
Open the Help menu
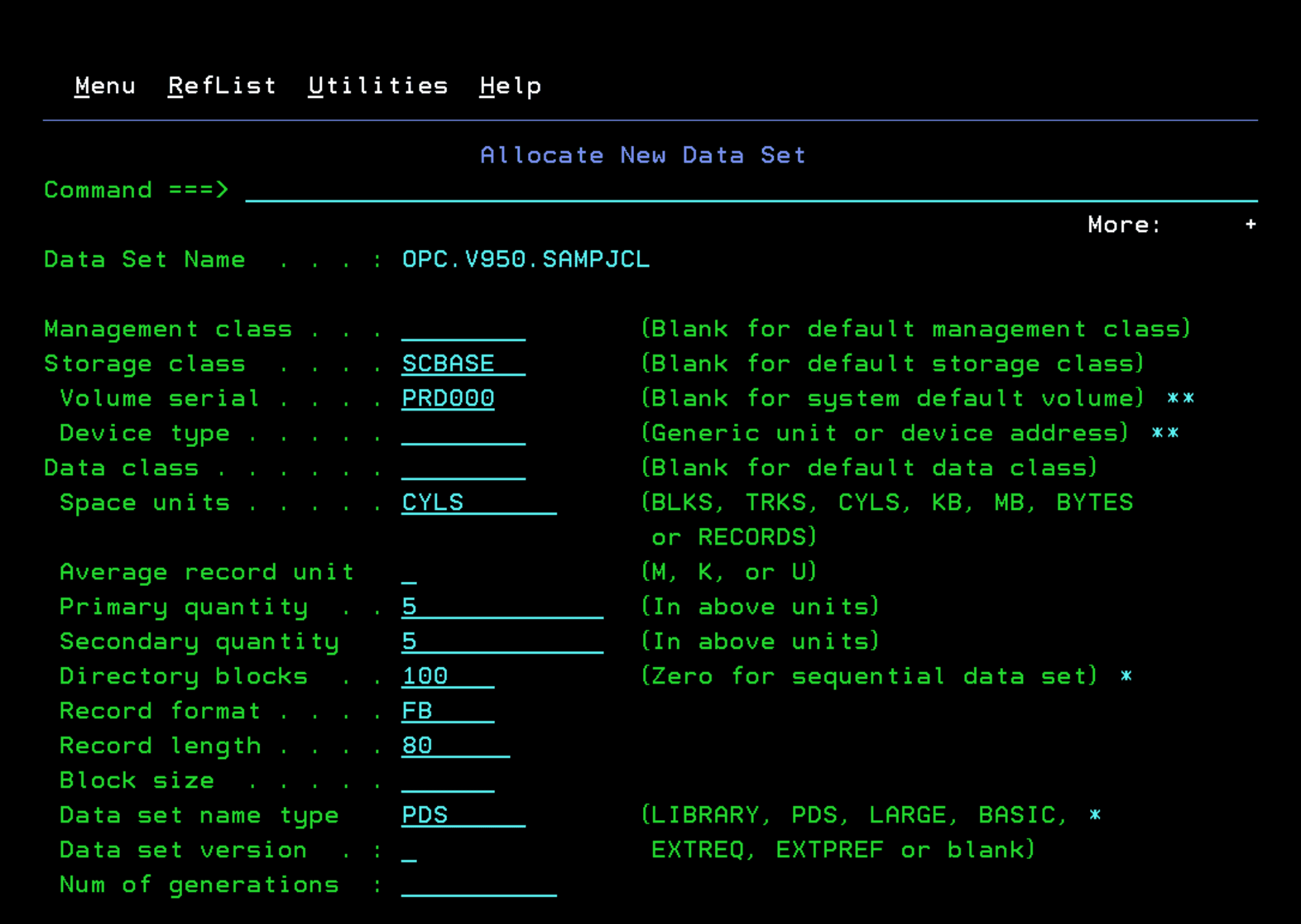[x=510, y=85]
